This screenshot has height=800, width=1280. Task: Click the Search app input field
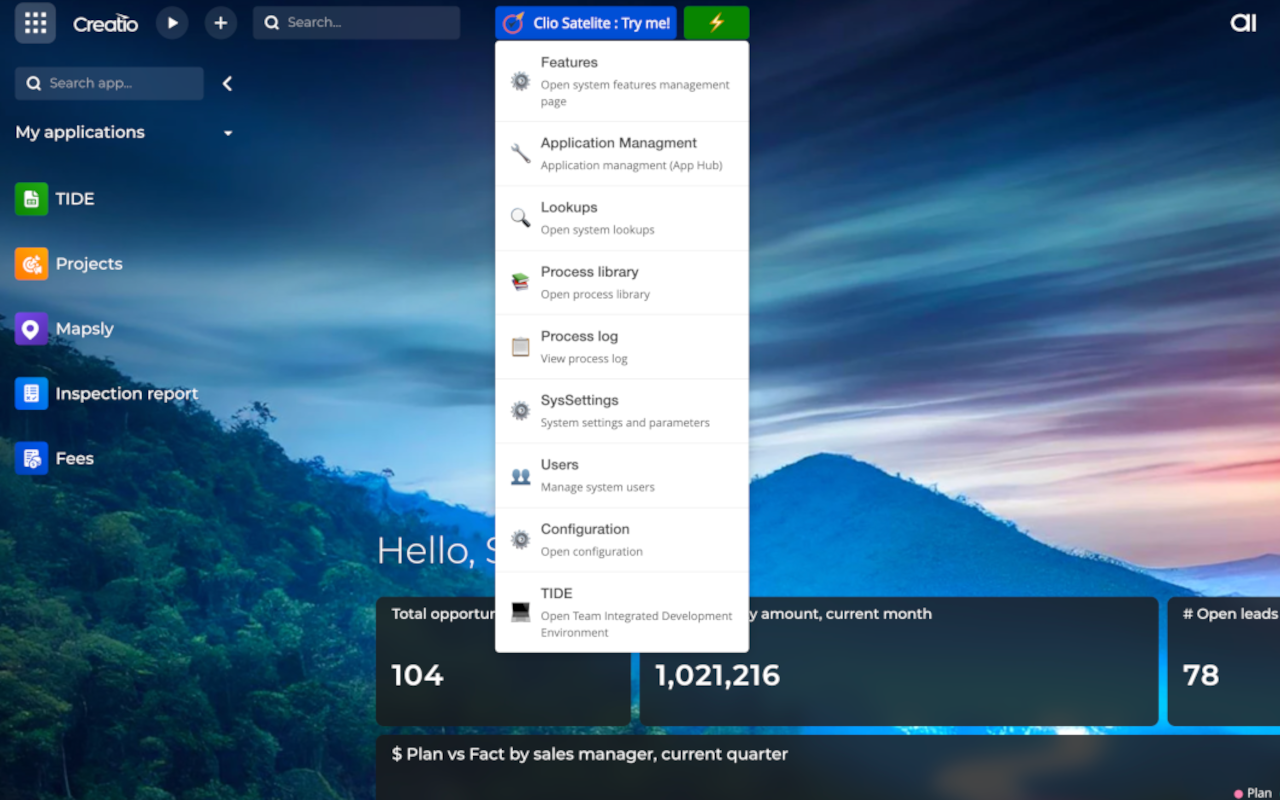pyautogui.click(x=109, y=84)
